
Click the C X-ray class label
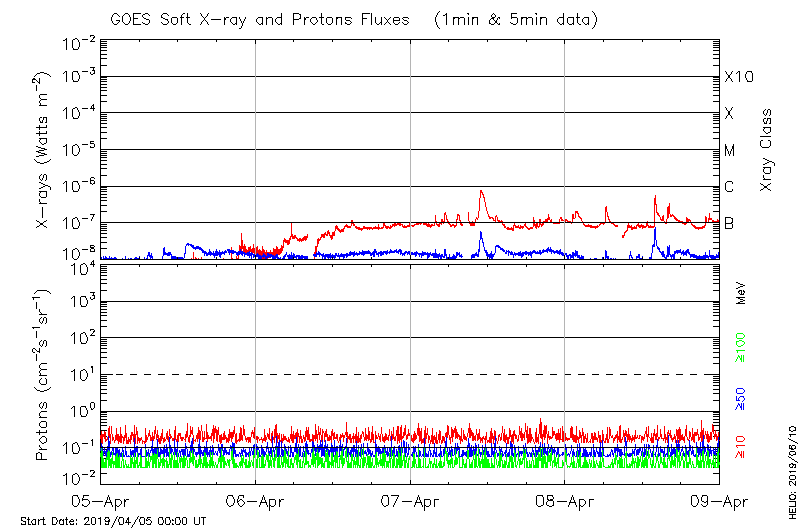(x=729, y=187)
